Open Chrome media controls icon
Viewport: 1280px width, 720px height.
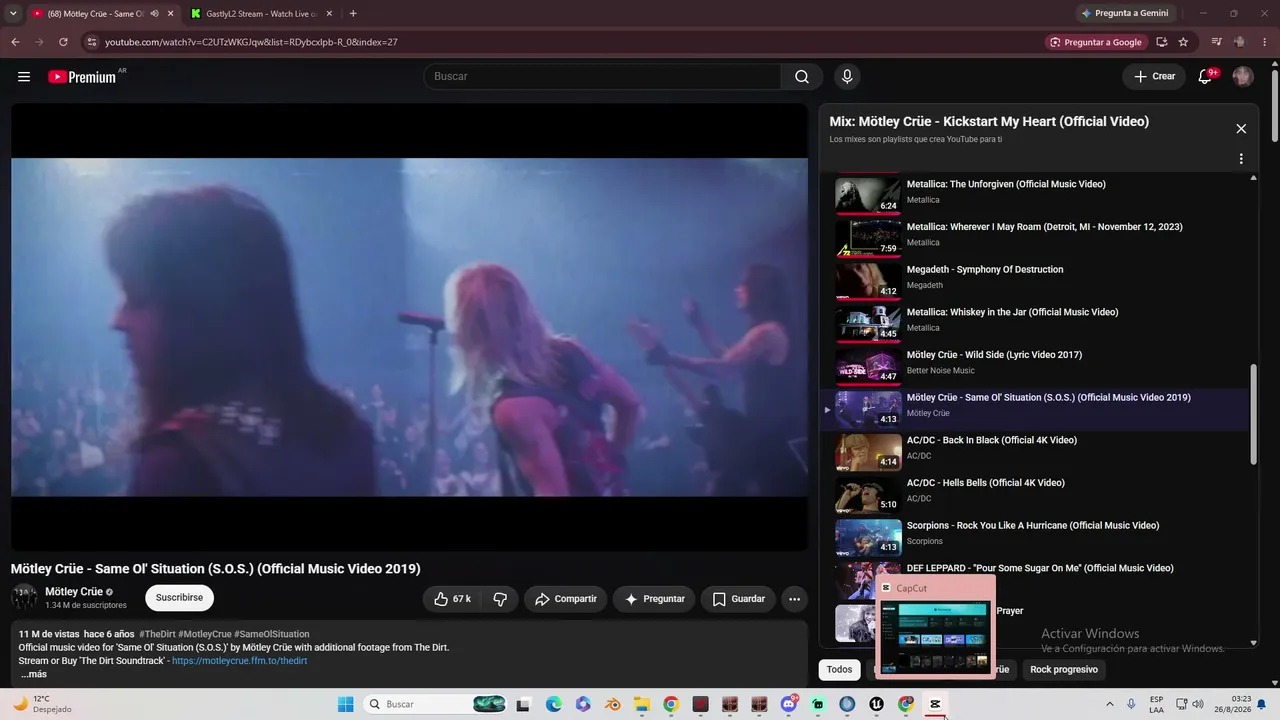[1216, 42]
